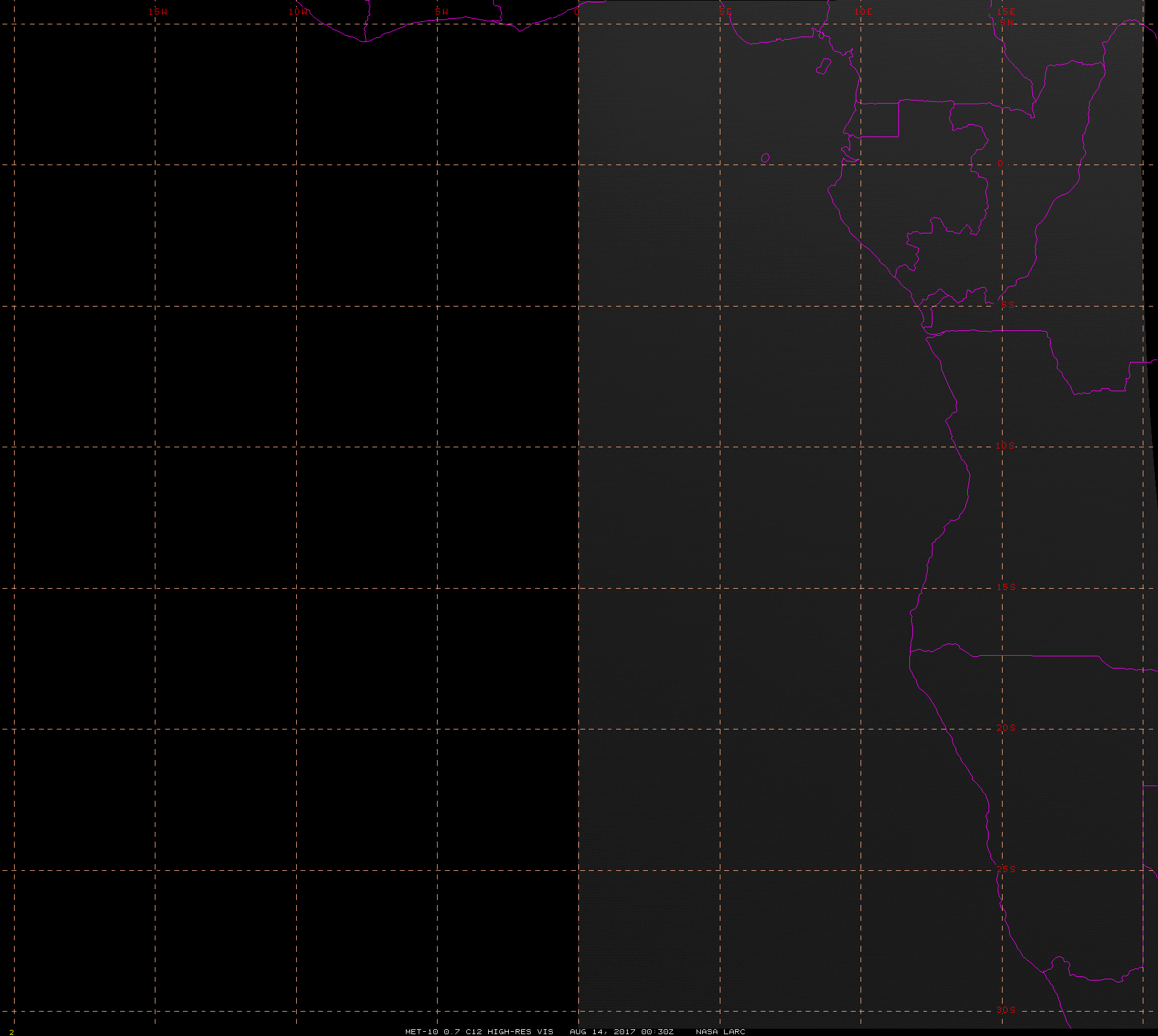Viewport: 1158px width, 1036px height.
Task: Click the 'NASA LARC' credit text
Action: click(x=720, y=1031)
